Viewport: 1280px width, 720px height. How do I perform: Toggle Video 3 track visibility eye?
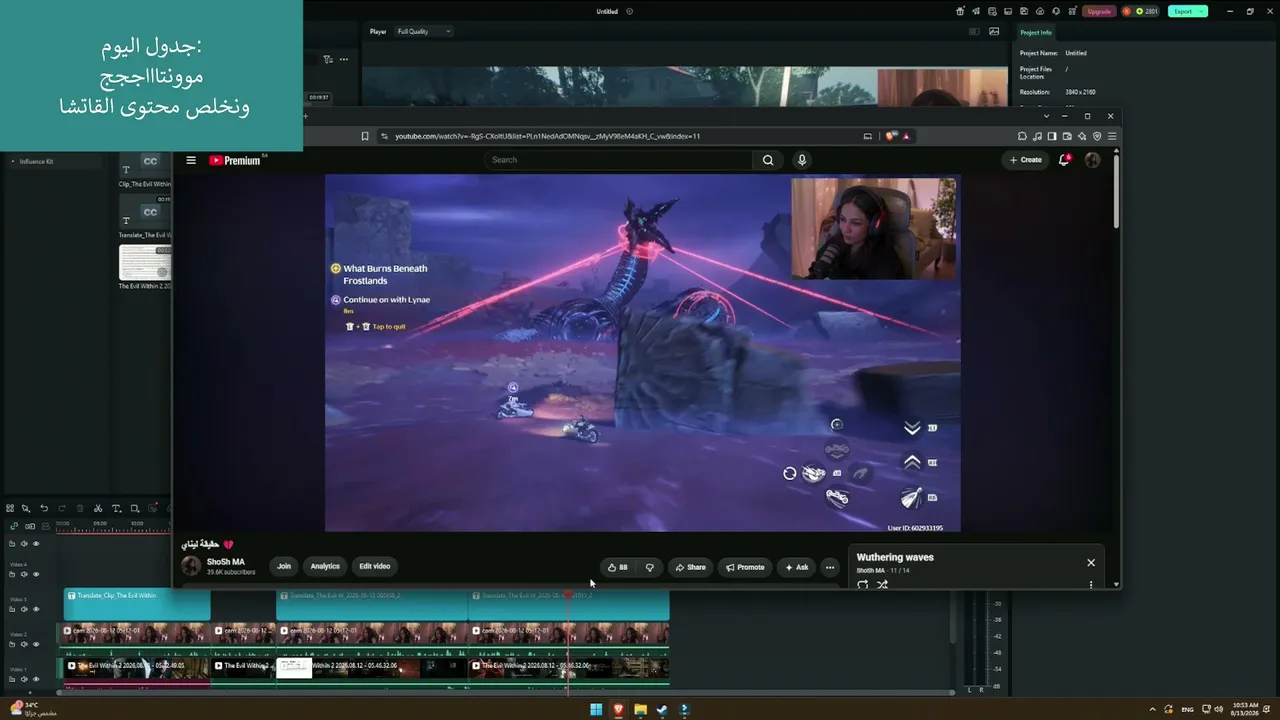click(x=36, y=609)
